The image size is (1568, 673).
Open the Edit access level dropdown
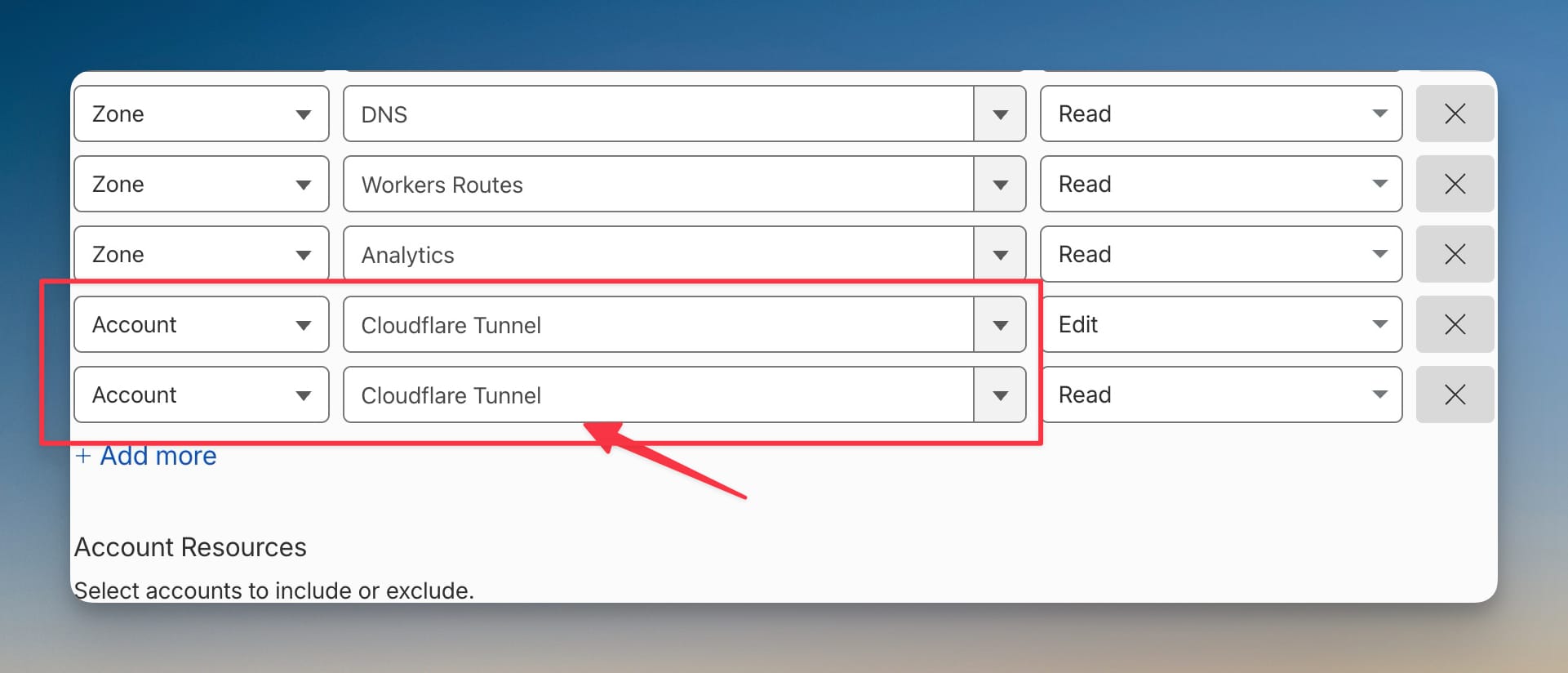click(x=1221, y=324)
